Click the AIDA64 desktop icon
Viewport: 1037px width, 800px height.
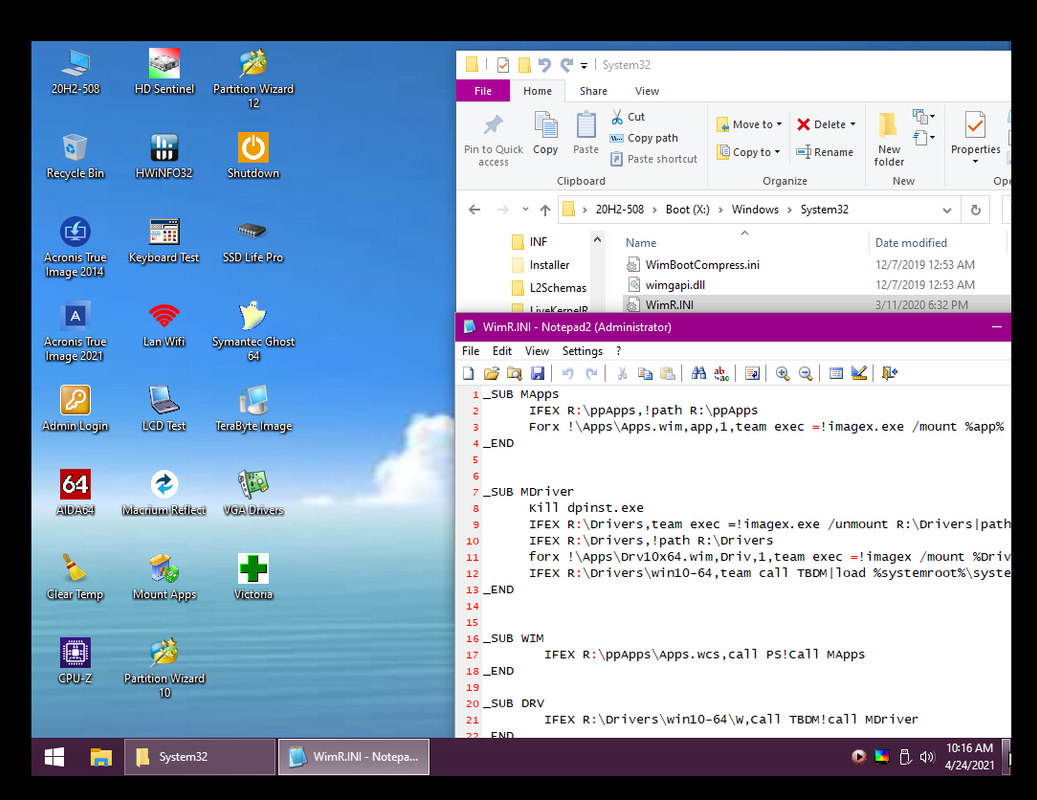click(x=75, y=493)
